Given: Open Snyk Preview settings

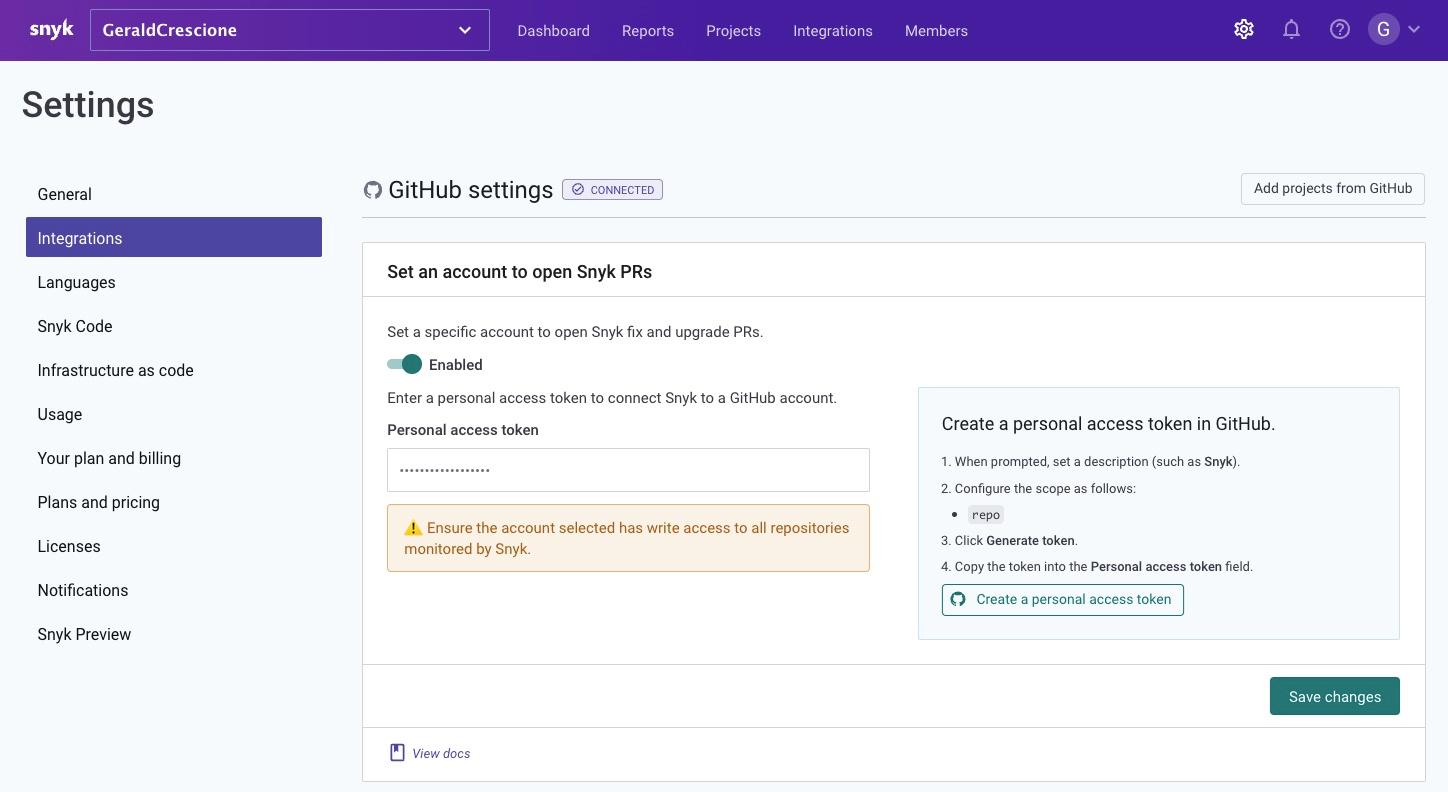Looking at the screenshot, I should pyautogui.click(x=174, y=634).
